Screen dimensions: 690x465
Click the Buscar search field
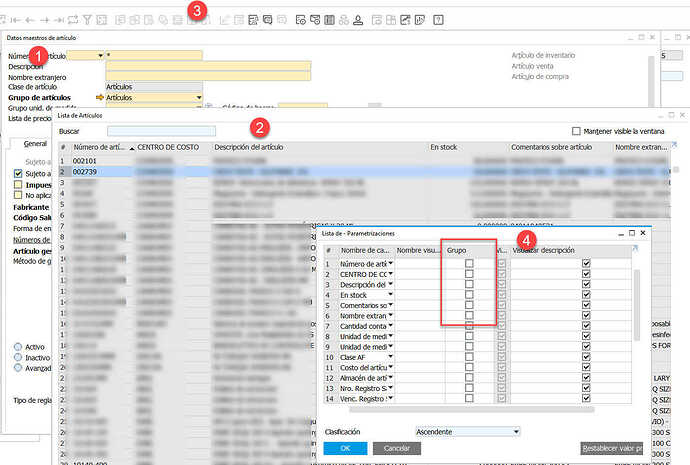pyautogui.click(x=161, y=131)
